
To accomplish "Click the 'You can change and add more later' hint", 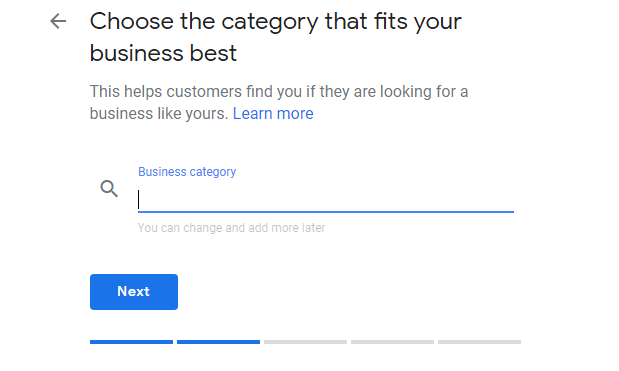I will click(x=231, y=228).
